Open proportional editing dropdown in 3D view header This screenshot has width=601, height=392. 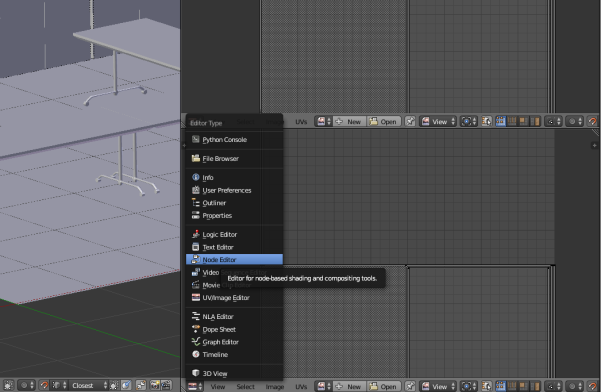[26, 385]
